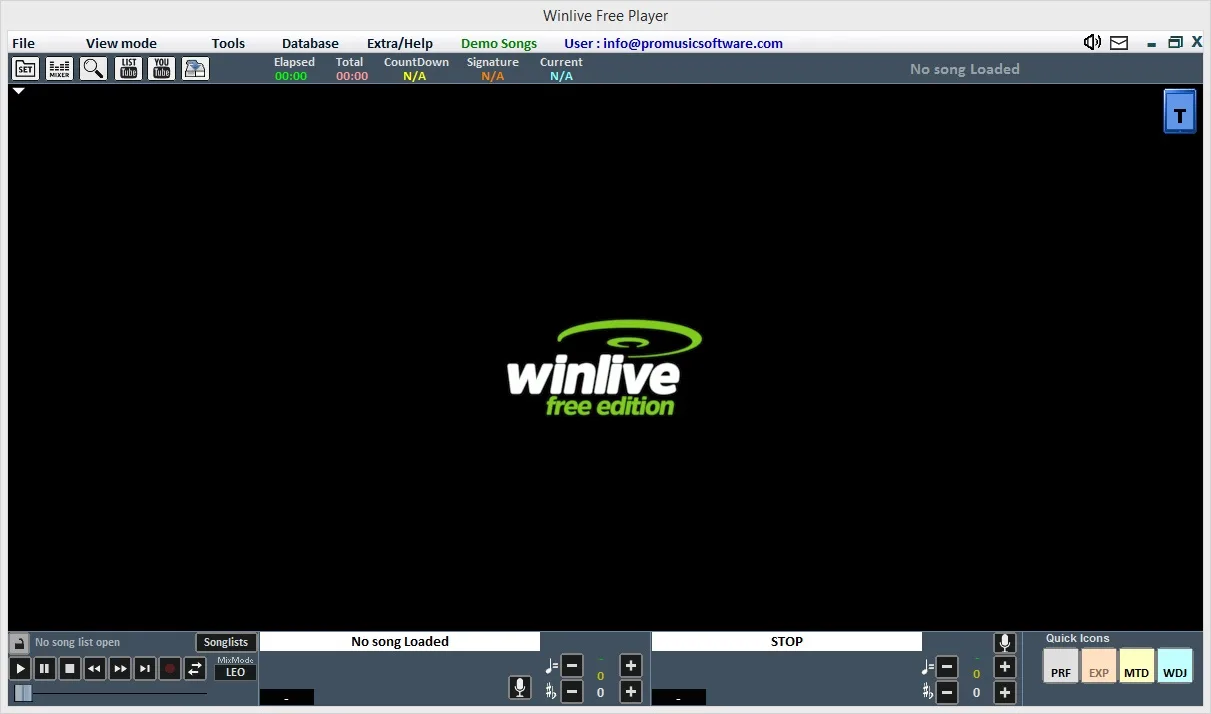The height and width of the screenshot is (714, 1211).
Task: Decrease tempo on the left player
Action: [x=572, y=666]
